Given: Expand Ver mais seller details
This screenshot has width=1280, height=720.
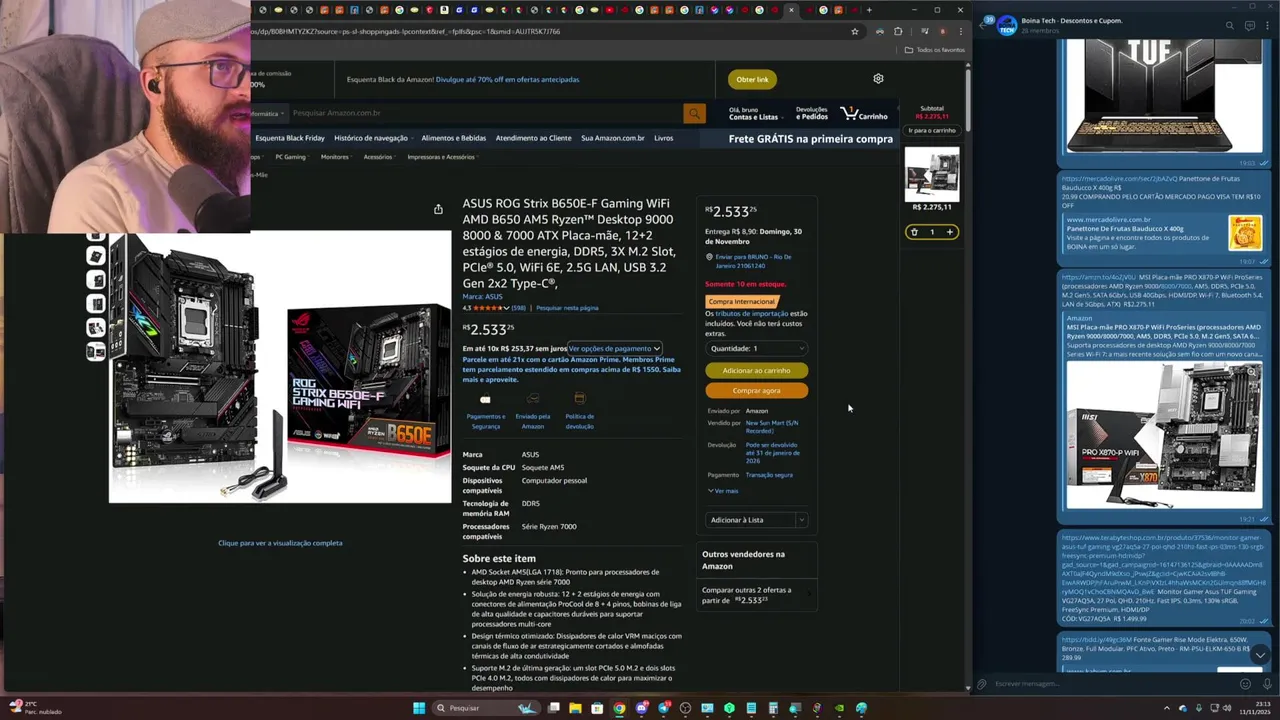Looking at the screenshot, I should [723, 491].
